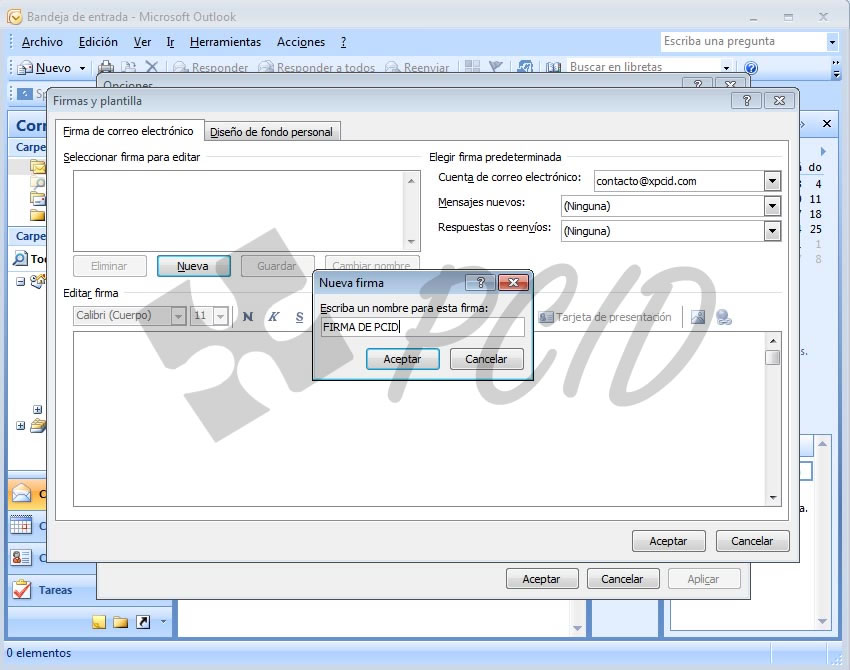Click the Escriba una pregunta field
Image resolution: width=850 pixels, height=670 pixels.
coord(743,41)
